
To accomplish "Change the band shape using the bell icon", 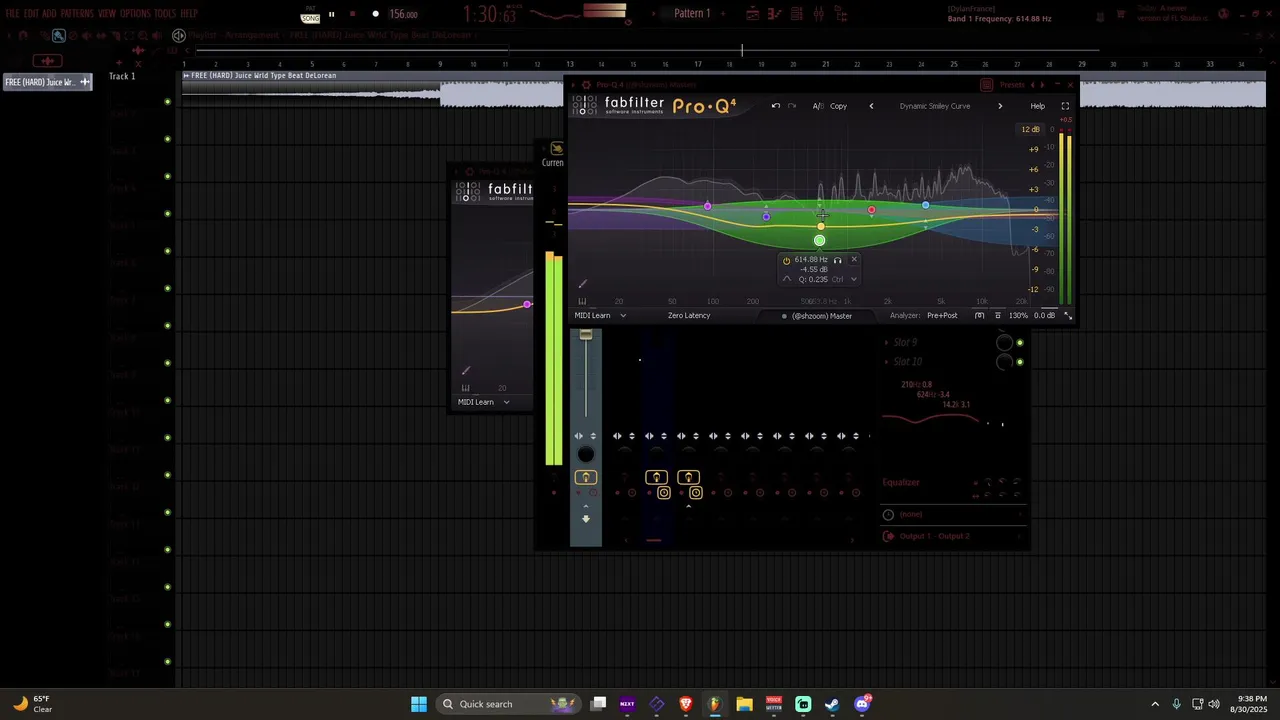I will pos(786,279).
